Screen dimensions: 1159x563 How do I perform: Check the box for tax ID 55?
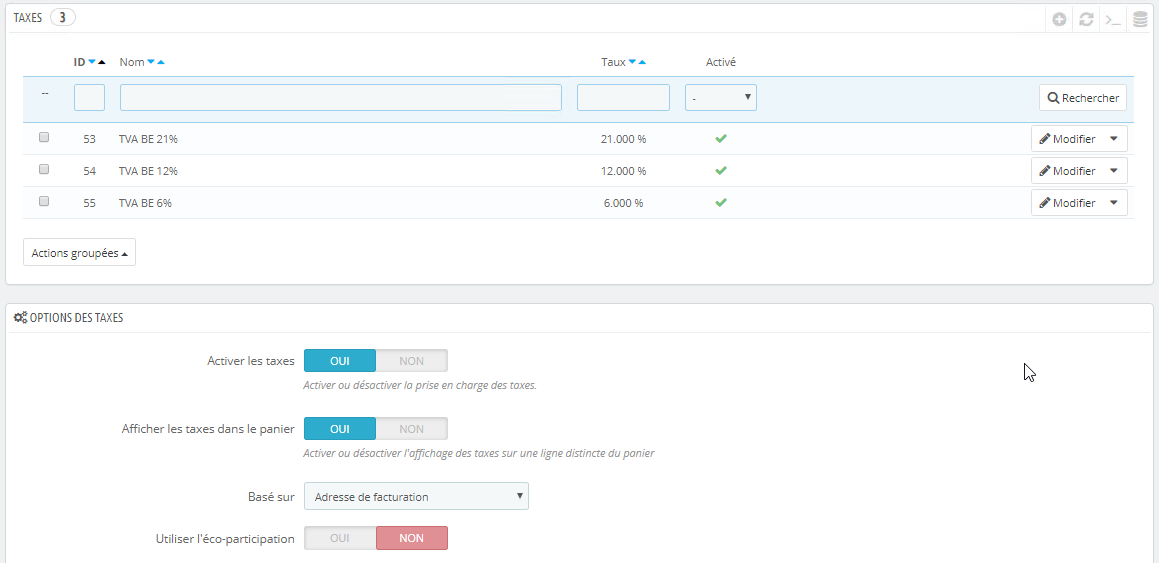pyautogui.click(x=44, y=201)
